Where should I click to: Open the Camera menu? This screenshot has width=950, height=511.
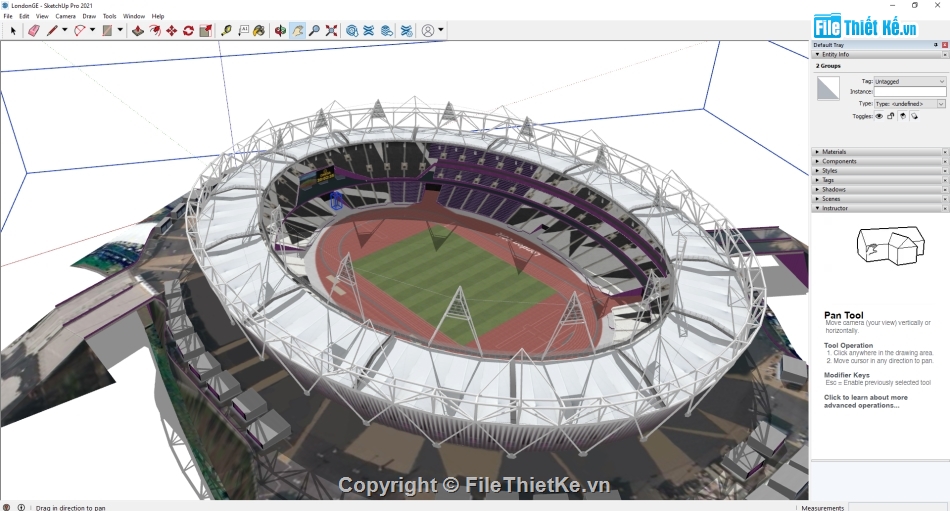click(x=65, y=16)
